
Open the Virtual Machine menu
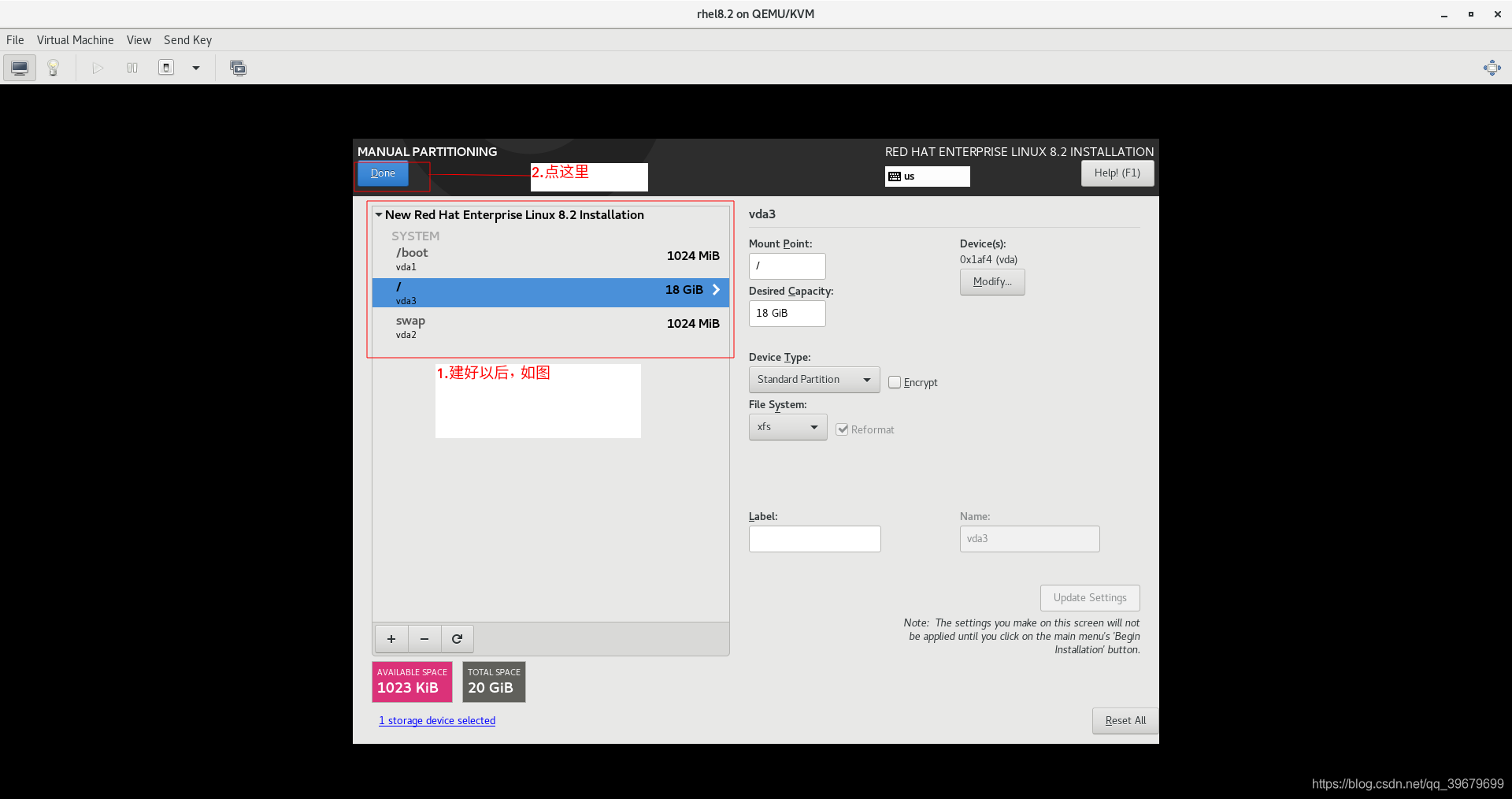click(x=75, y=40)
